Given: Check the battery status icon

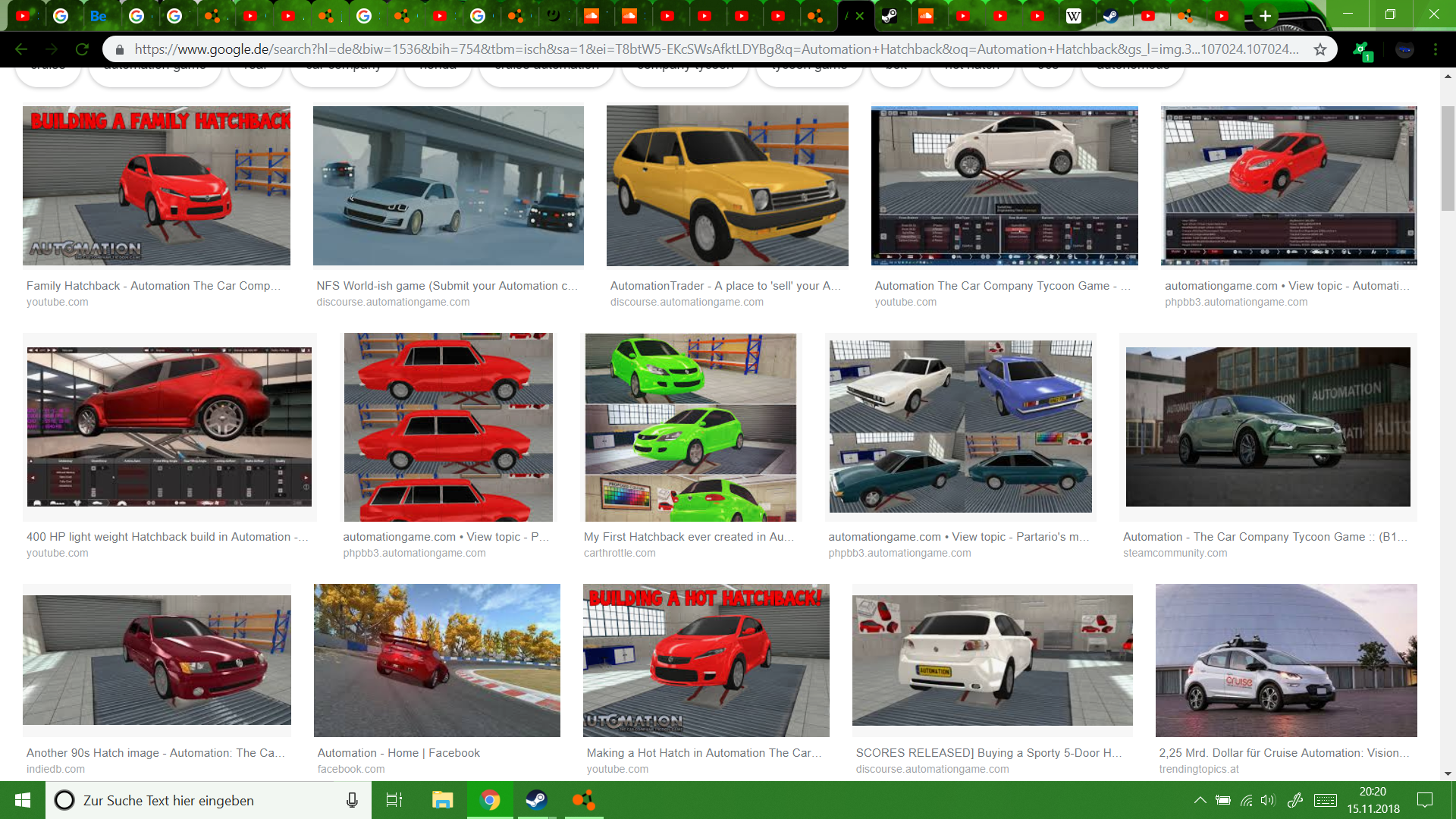Looking at the screenshot, I should point(1223,800).
